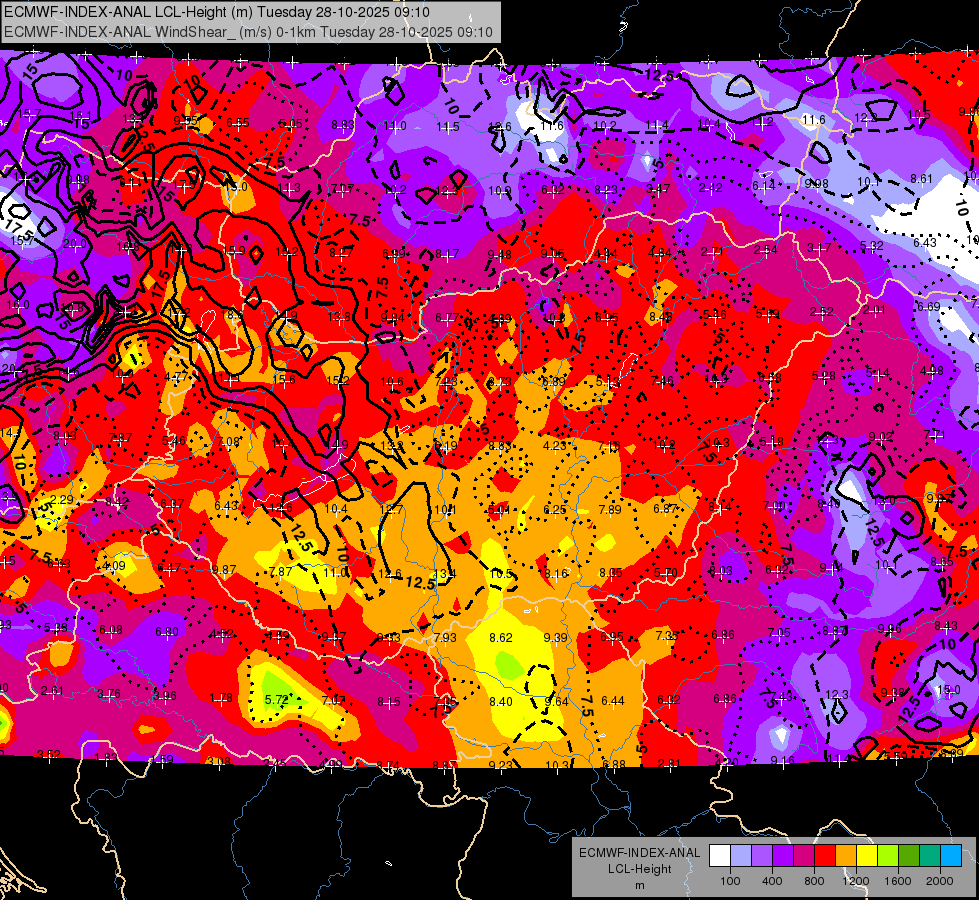Image resolution: width=979 pixels, height=900 pixels.
Task: Click the legend tick label 2000
Action: click(940, 881)
